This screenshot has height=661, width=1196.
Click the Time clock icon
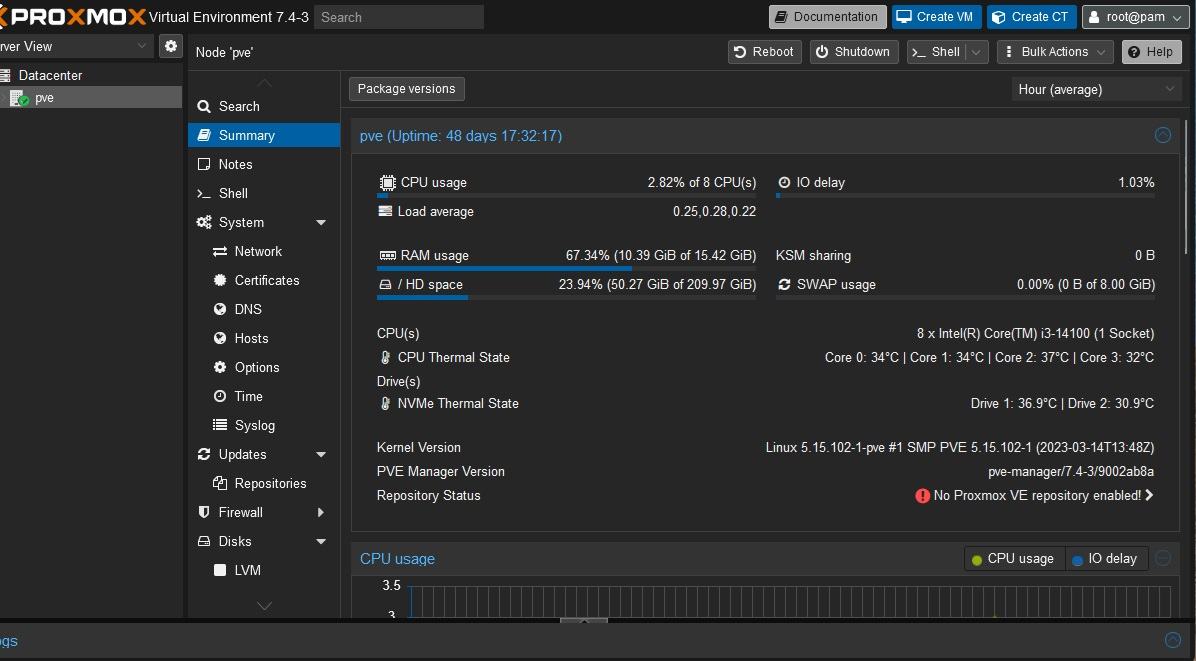(220, 396)
